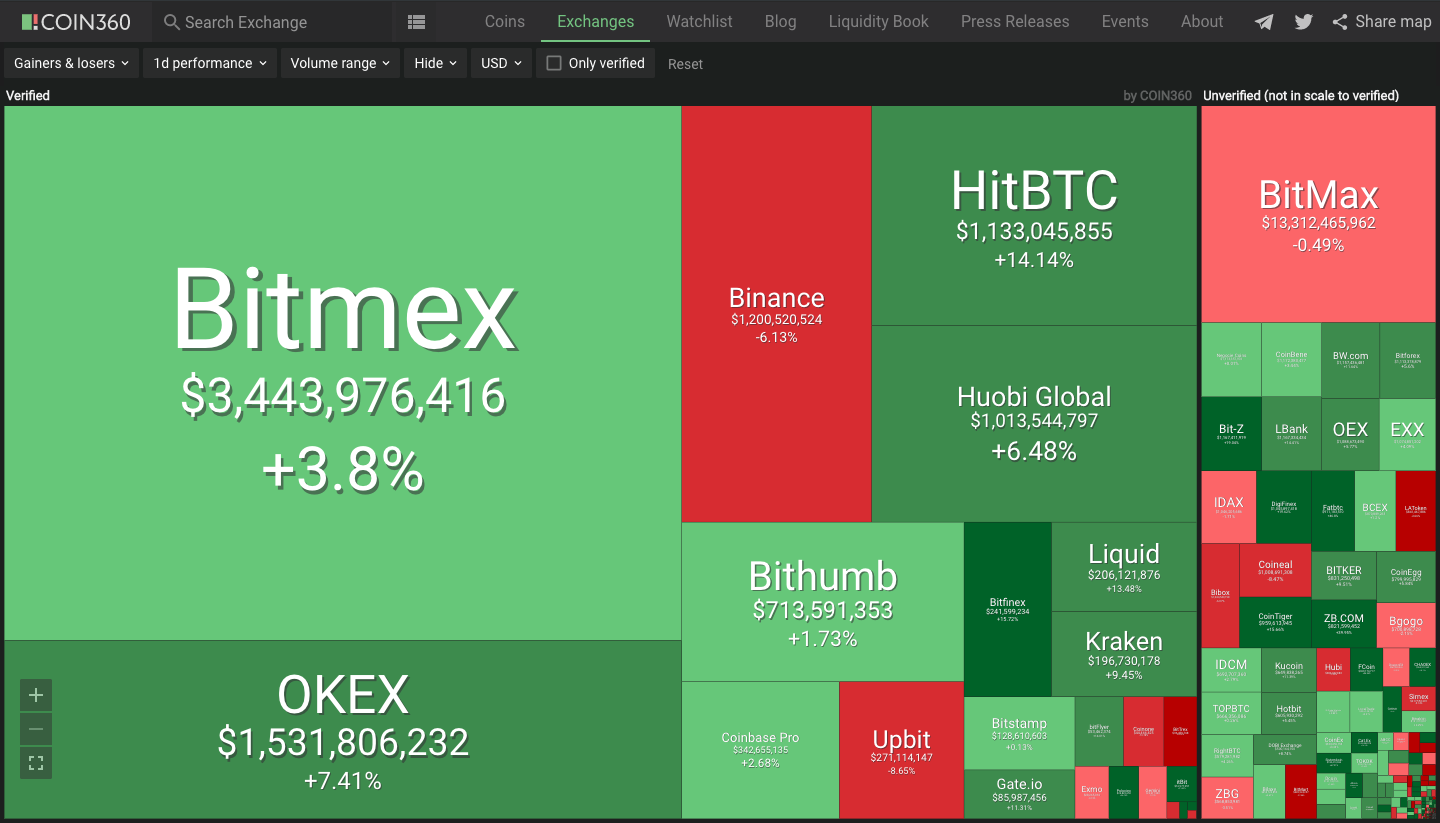1440x823 pixels.
Task: Select the IDCM tile
Action: point(1231,670)
